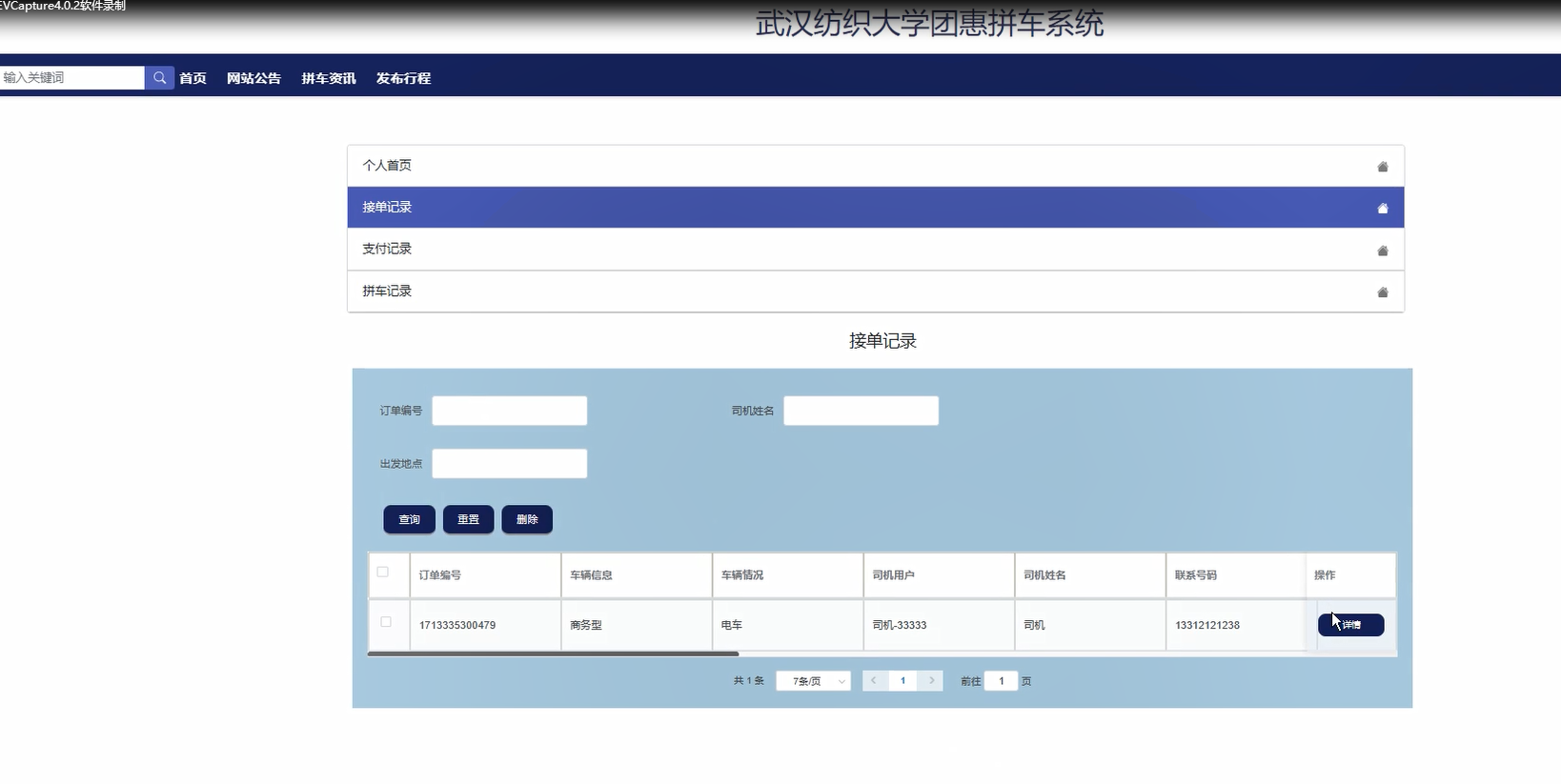The width and height of the screenshot is (1561, 784).
Task: Focus the 订单编号 filter input
Action: [x=510, y=411]
